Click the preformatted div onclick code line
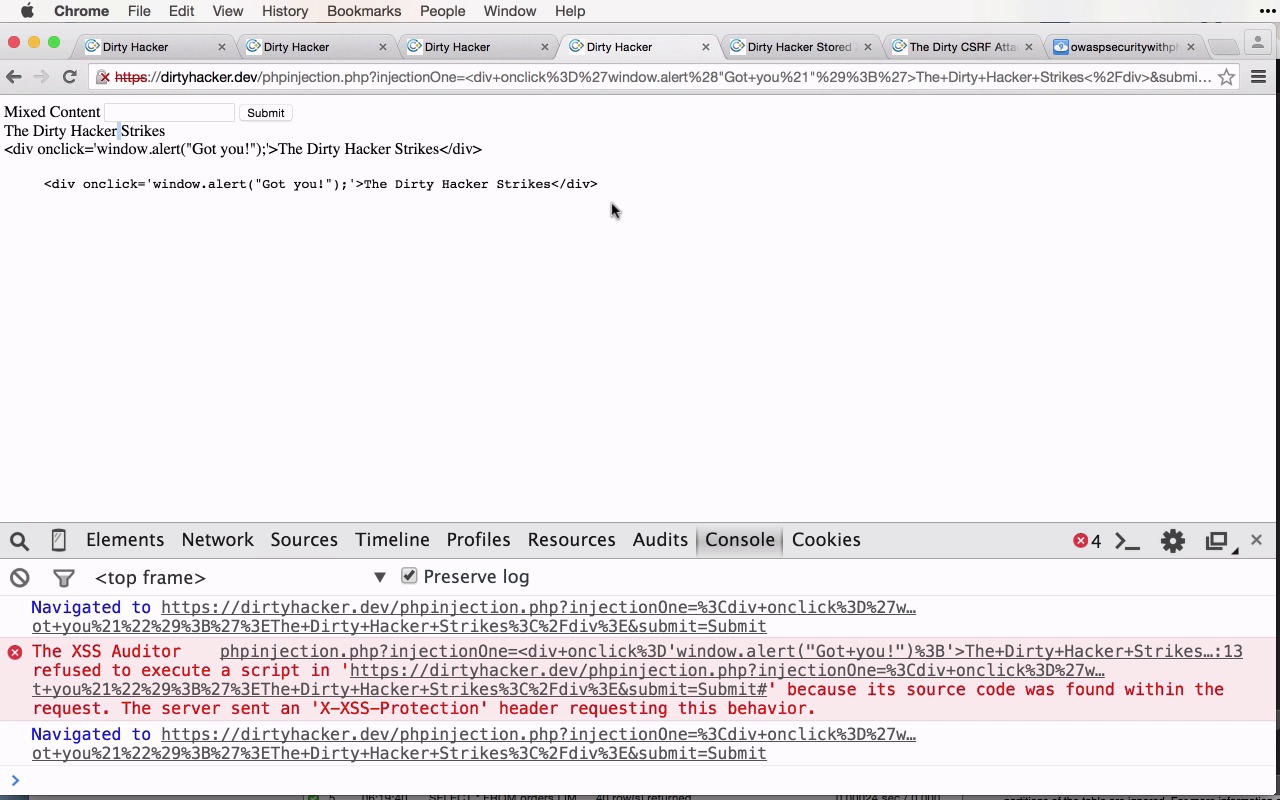 click(320, 184)
